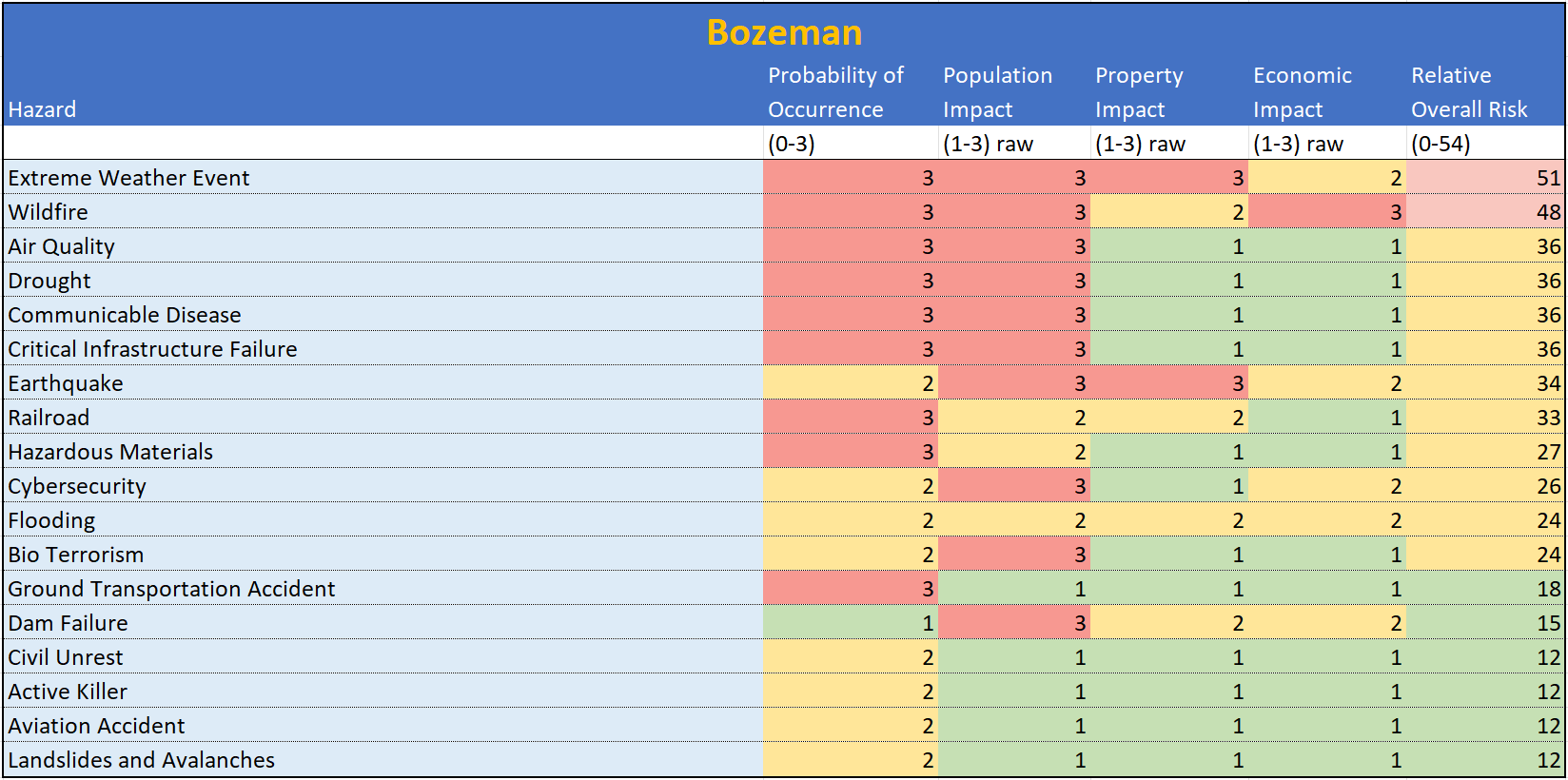The image size is (1568, 780).
Task: Select the overall risk value 51
Action: [1548, 178]
